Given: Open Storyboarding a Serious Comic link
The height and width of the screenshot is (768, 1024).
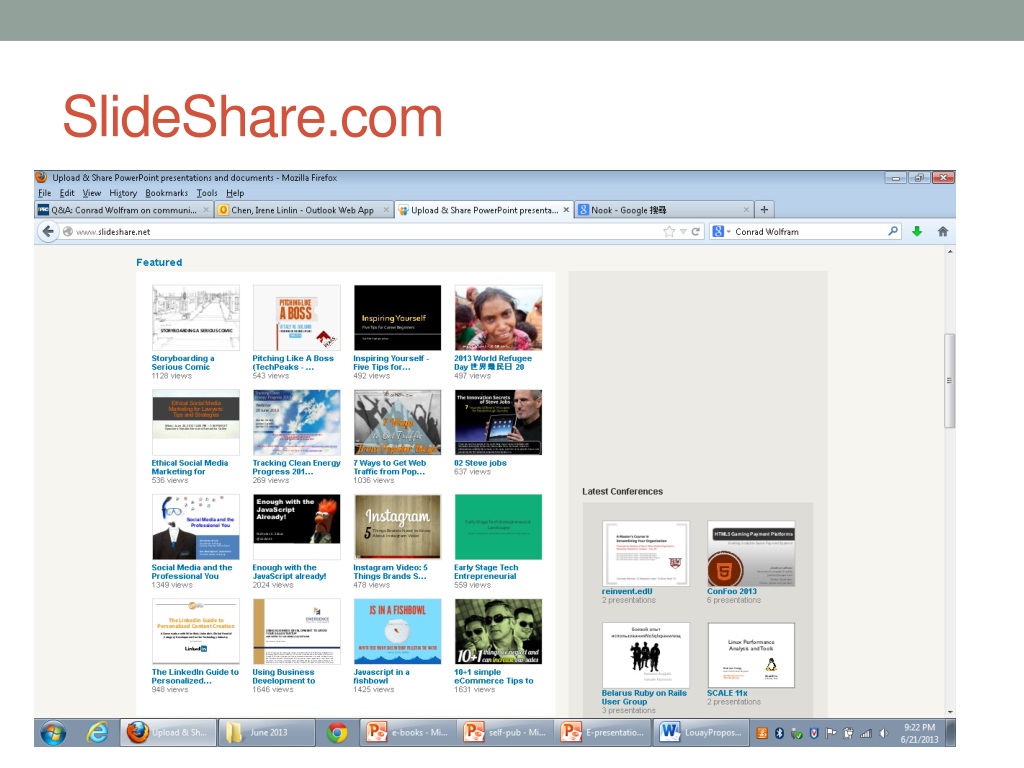Looking at the screenshot, I should coord(183,362).
